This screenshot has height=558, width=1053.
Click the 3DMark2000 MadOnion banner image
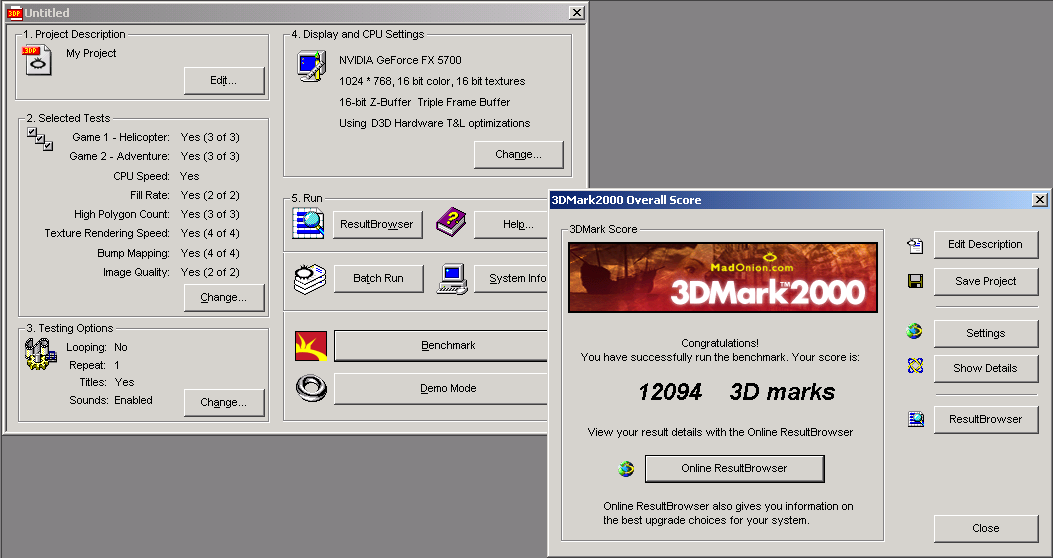coord(723,277)
